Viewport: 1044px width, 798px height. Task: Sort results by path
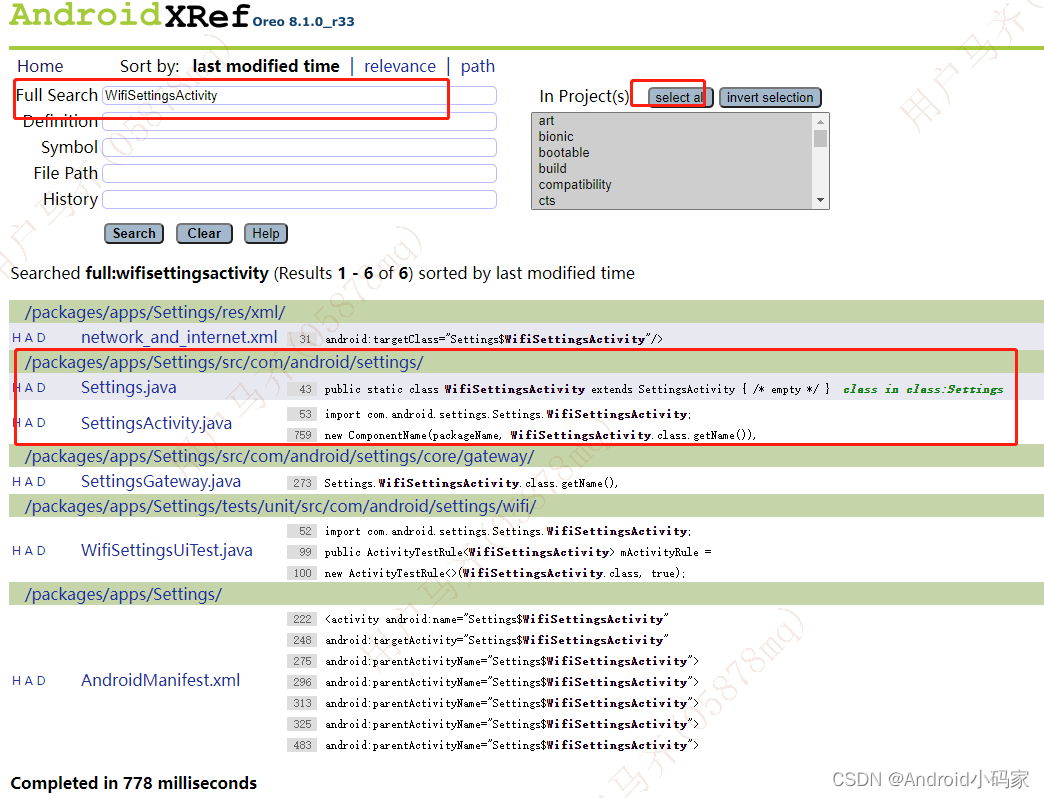click(477, 66)
